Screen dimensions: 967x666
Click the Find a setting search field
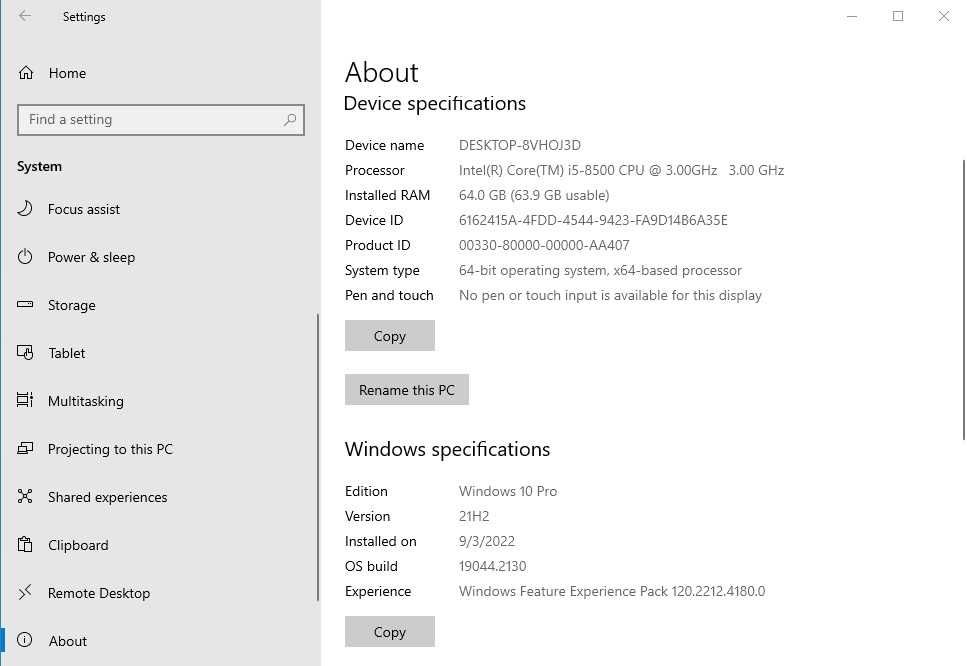[x=150, y=120]
